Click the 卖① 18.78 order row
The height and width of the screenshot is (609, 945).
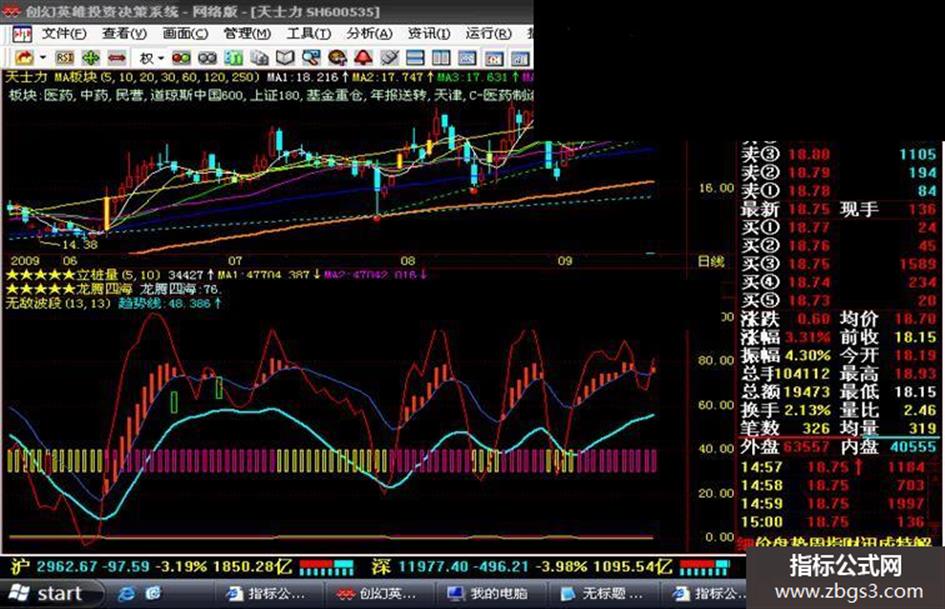click(839, 191)
